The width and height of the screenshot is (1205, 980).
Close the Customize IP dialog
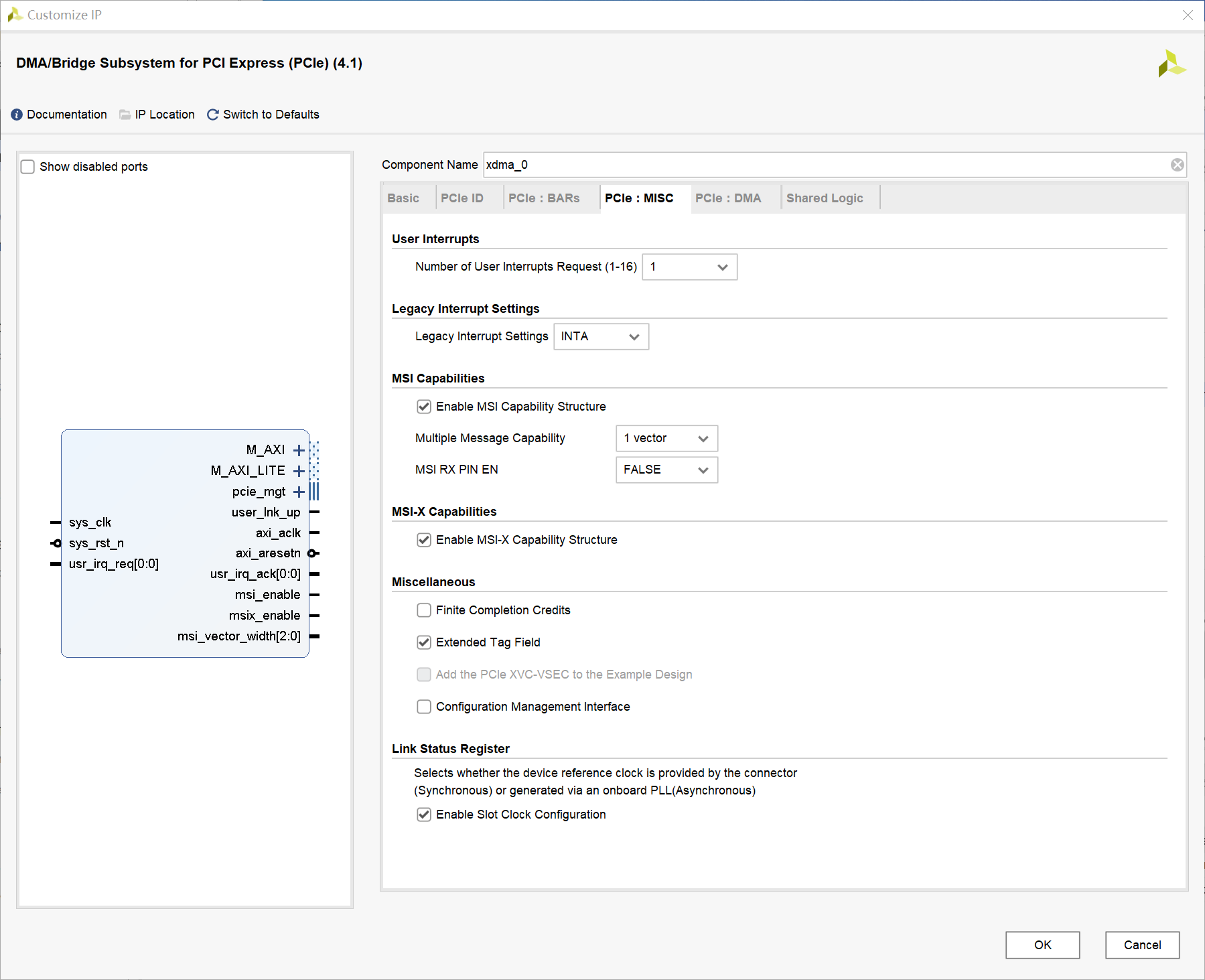(x=1188, y=15)
